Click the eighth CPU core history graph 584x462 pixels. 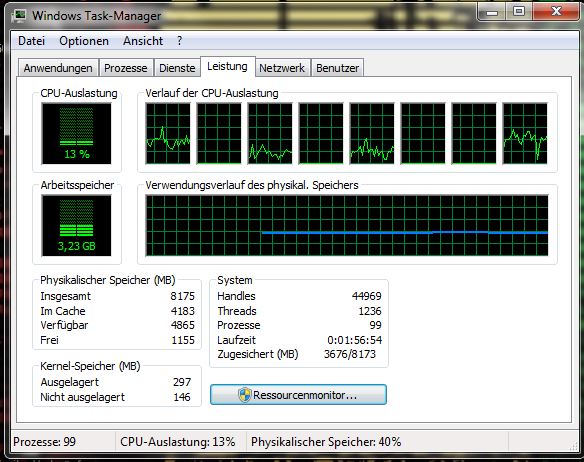(x=525, y=133)
